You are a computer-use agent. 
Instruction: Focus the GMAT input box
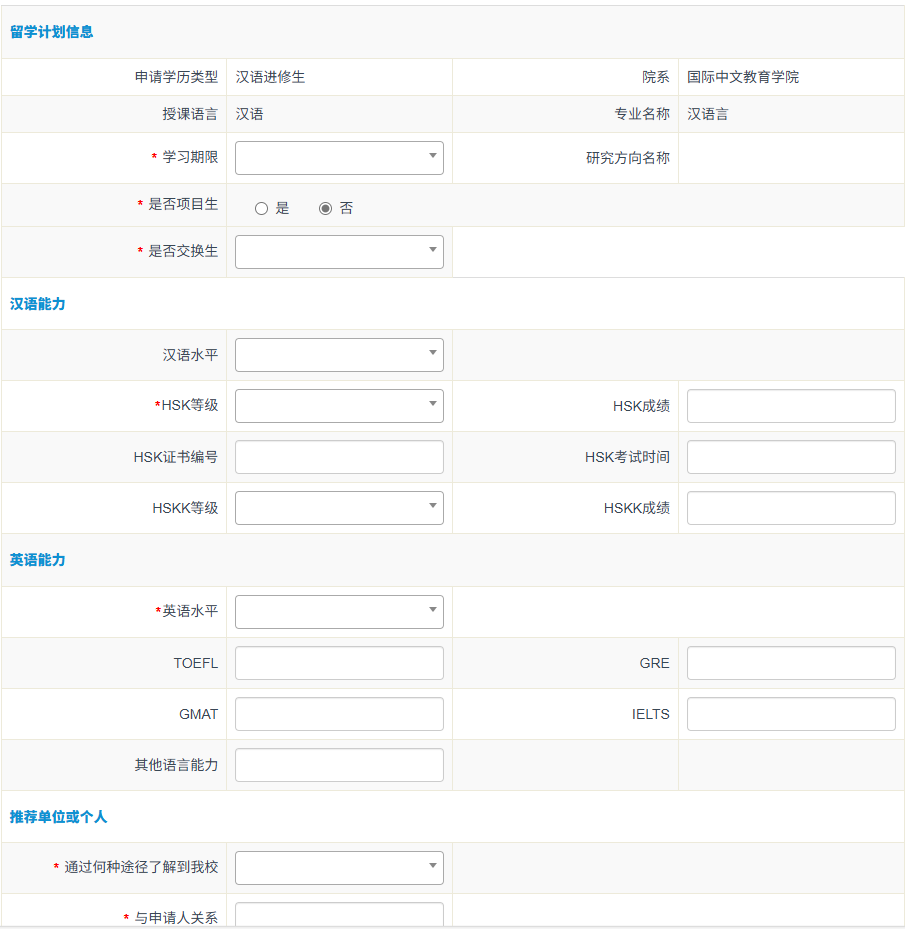coord(339,714)
